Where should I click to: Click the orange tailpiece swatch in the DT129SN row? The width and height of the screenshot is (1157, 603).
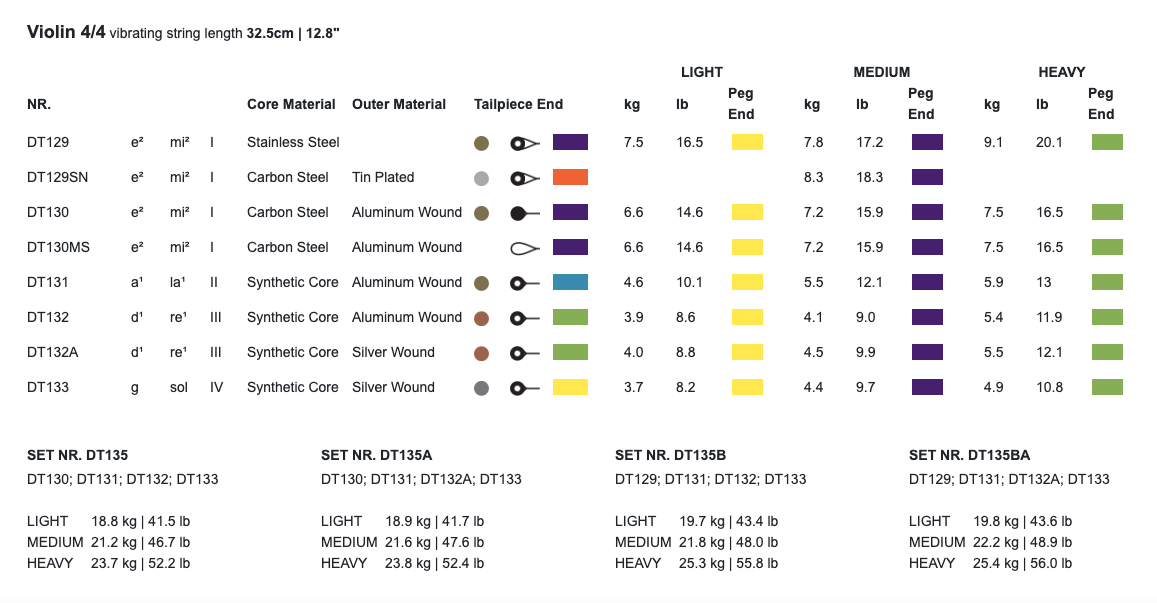pos(570,177)
